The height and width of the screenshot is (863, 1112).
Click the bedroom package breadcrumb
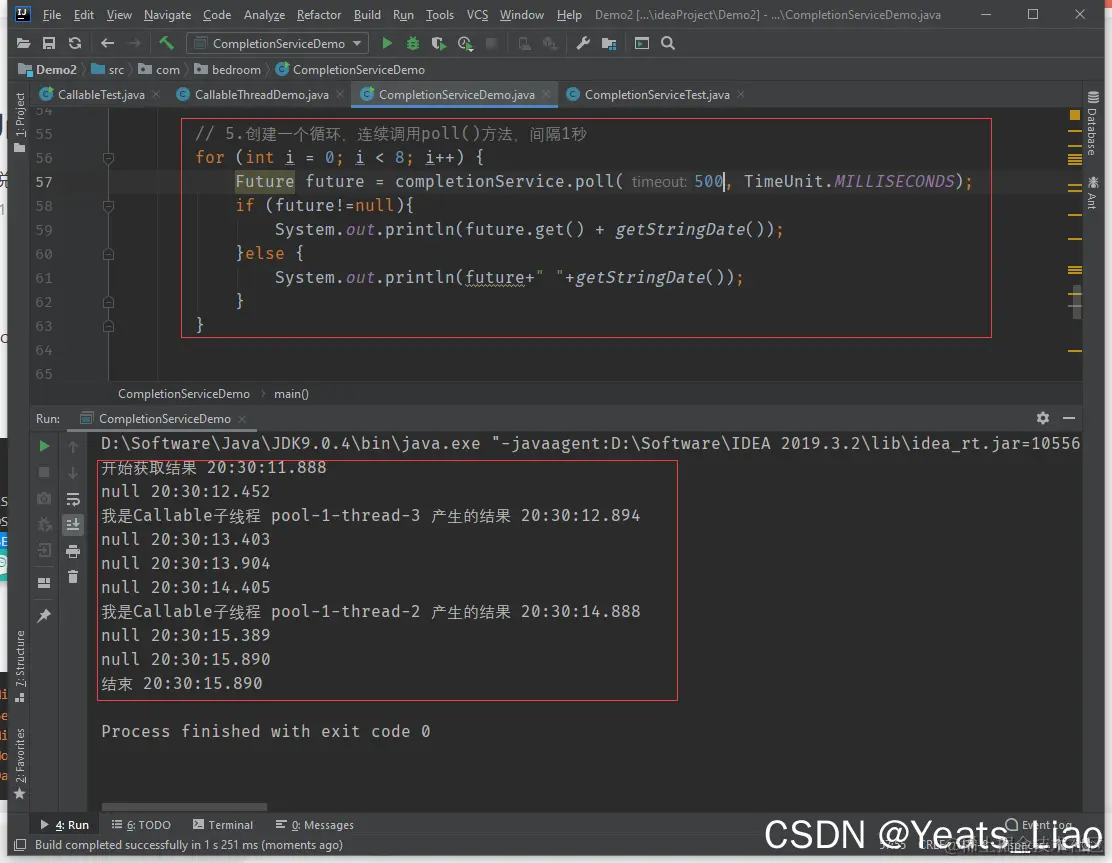click(228, 69)
